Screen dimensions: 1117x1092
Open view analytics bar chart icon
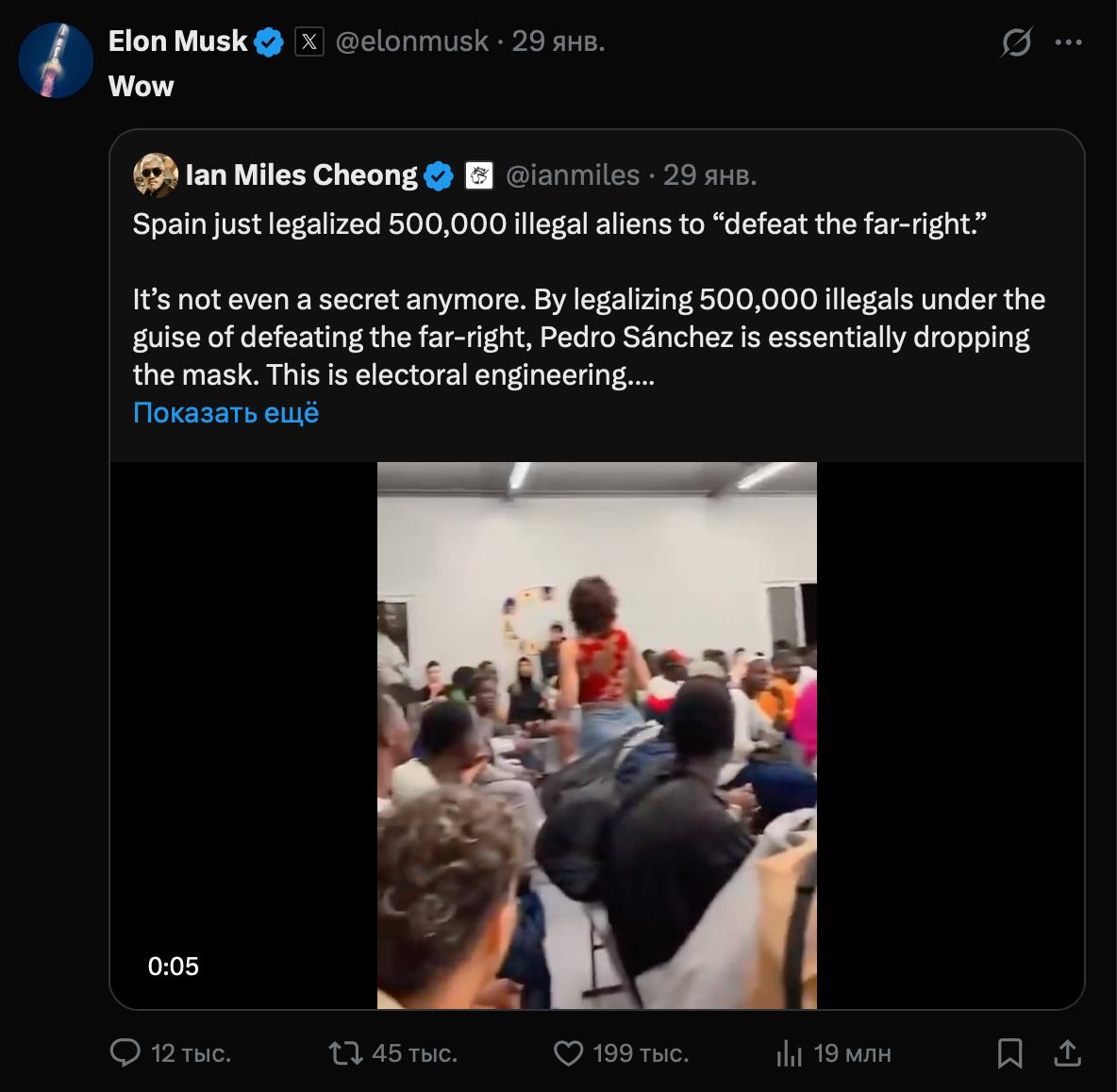pyautogui.click(x=789, y=1053)
